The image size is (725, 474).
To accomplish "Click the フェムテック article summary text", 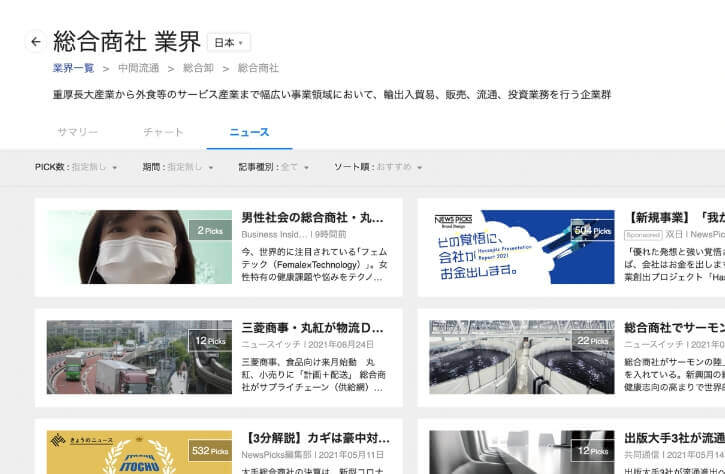I will pyautogui.click(x=314, y=265).
